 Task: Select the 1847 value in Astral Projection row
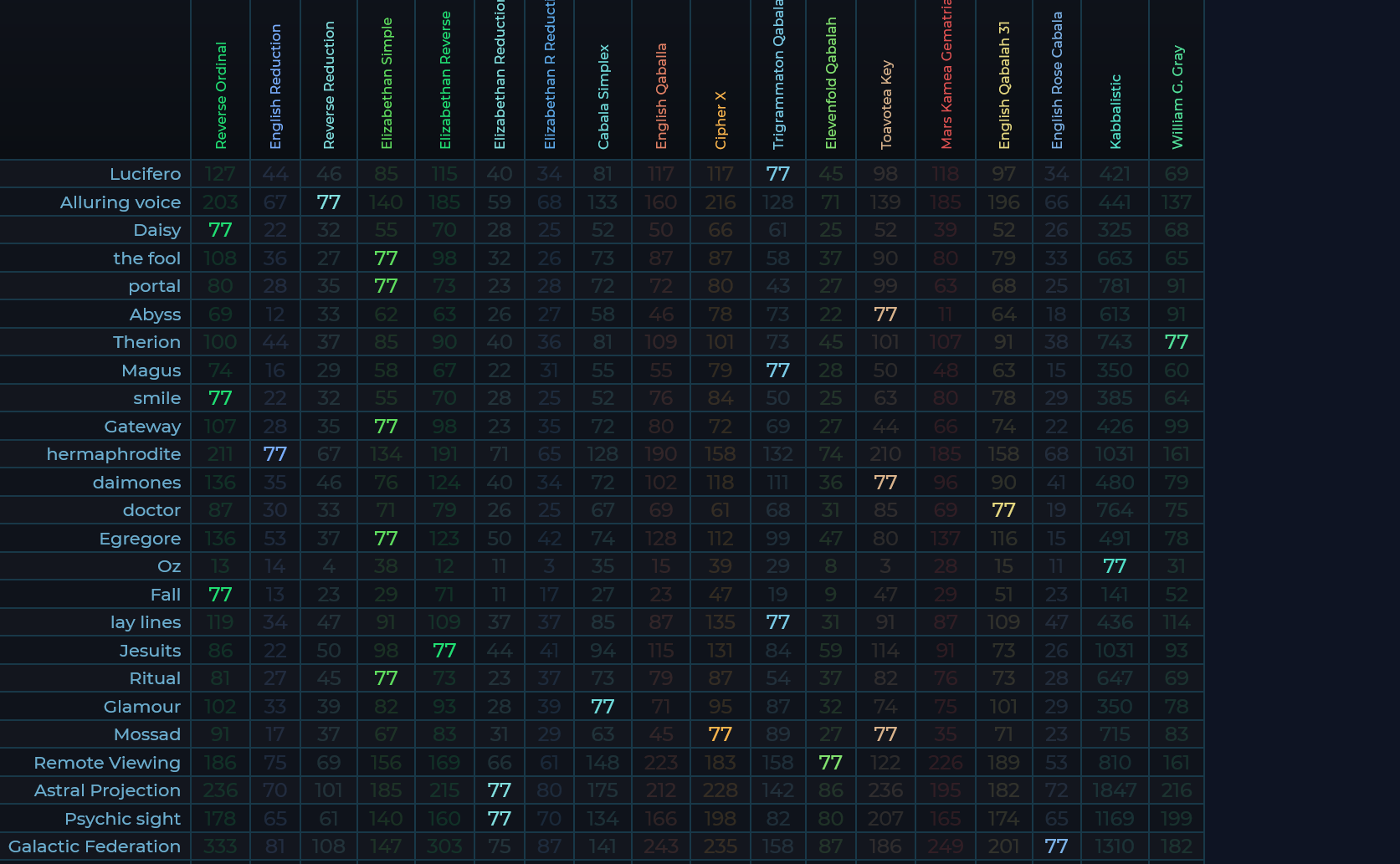(1115, 790)
